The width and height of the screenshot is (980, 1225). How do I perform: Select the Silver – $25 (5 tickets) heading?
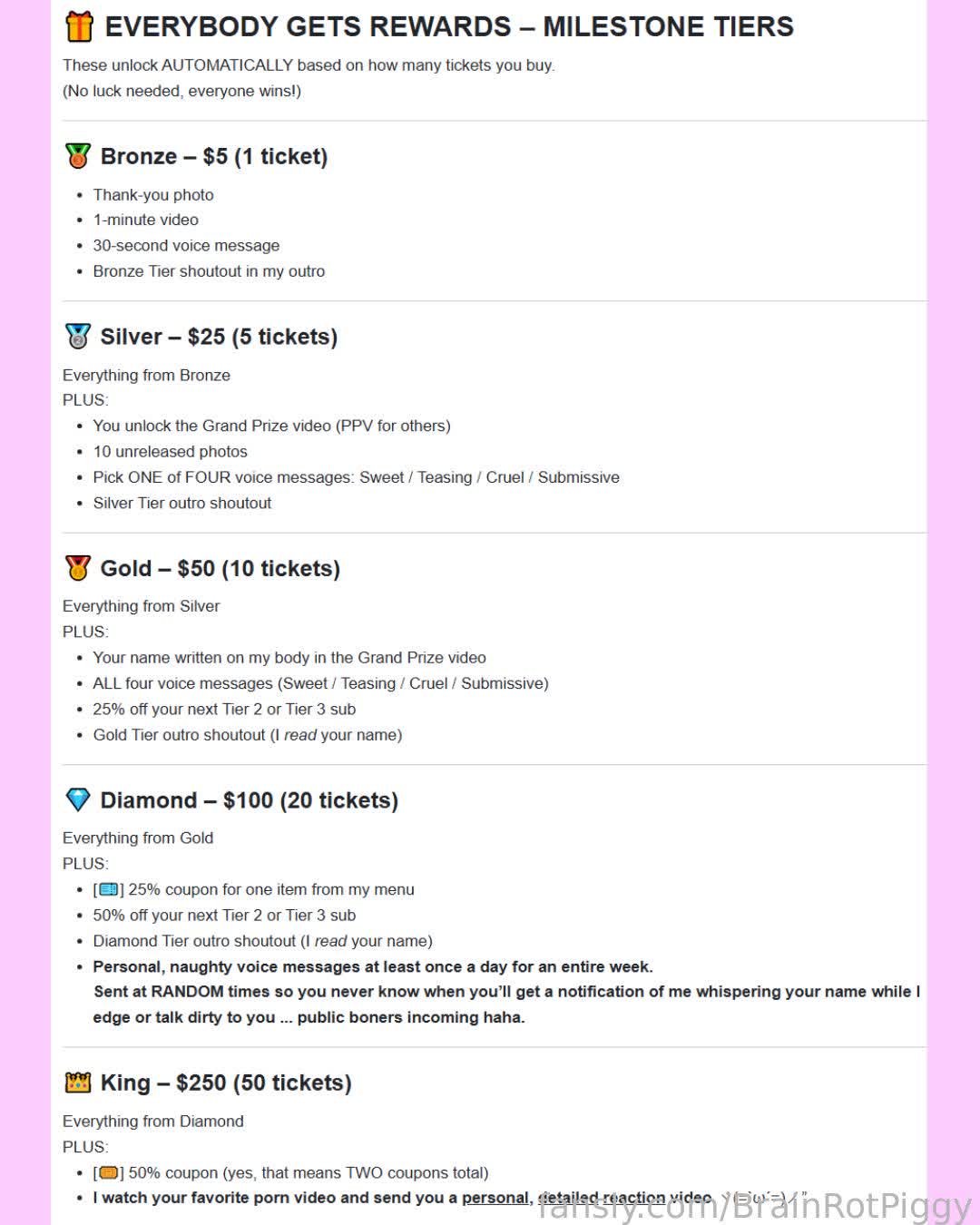pos(219,337)
